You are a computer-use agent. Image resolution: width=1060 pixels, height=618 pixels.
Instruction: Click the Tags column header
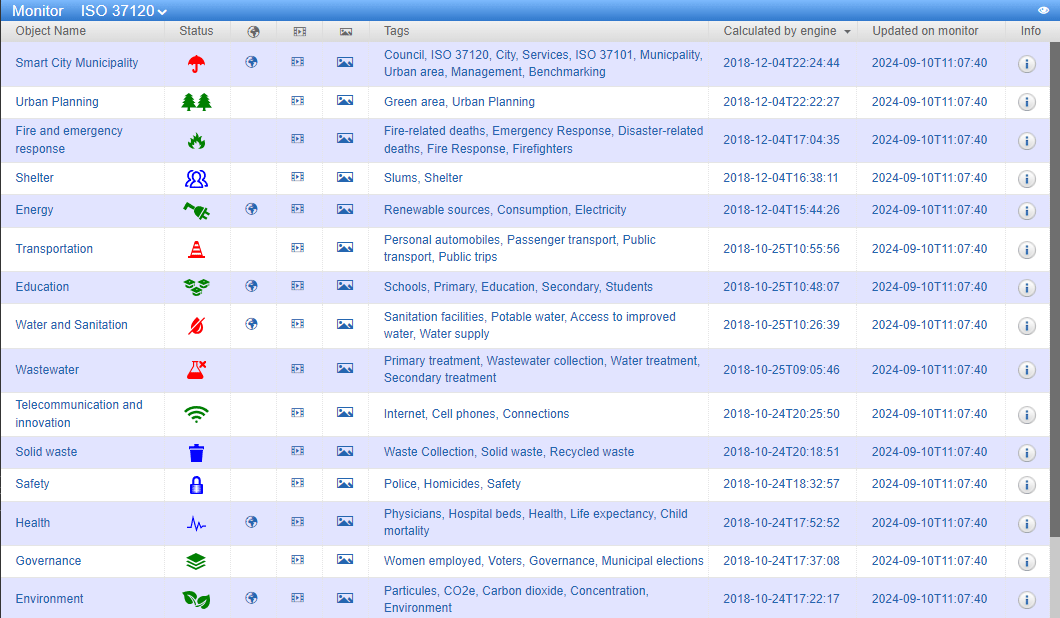click(396, 31)
